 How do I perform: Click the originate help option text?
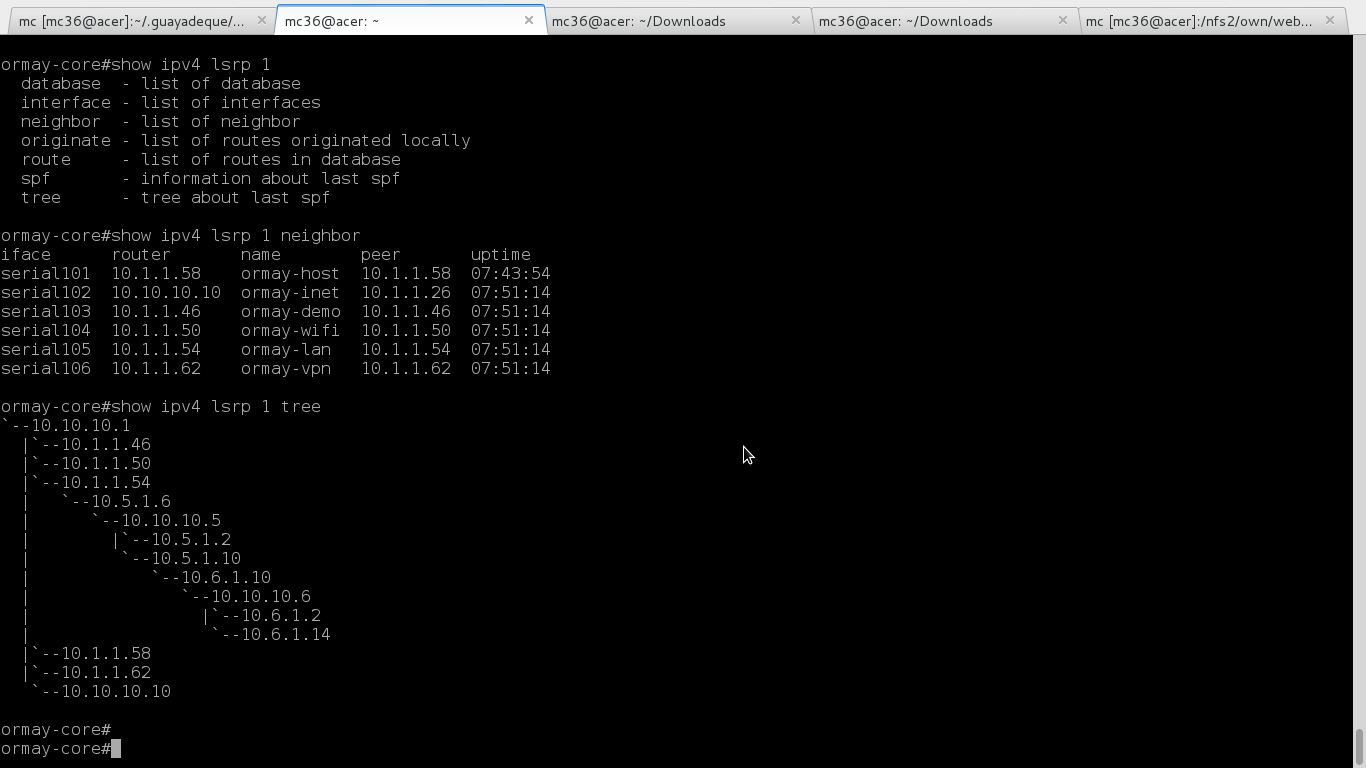[65, 141]
